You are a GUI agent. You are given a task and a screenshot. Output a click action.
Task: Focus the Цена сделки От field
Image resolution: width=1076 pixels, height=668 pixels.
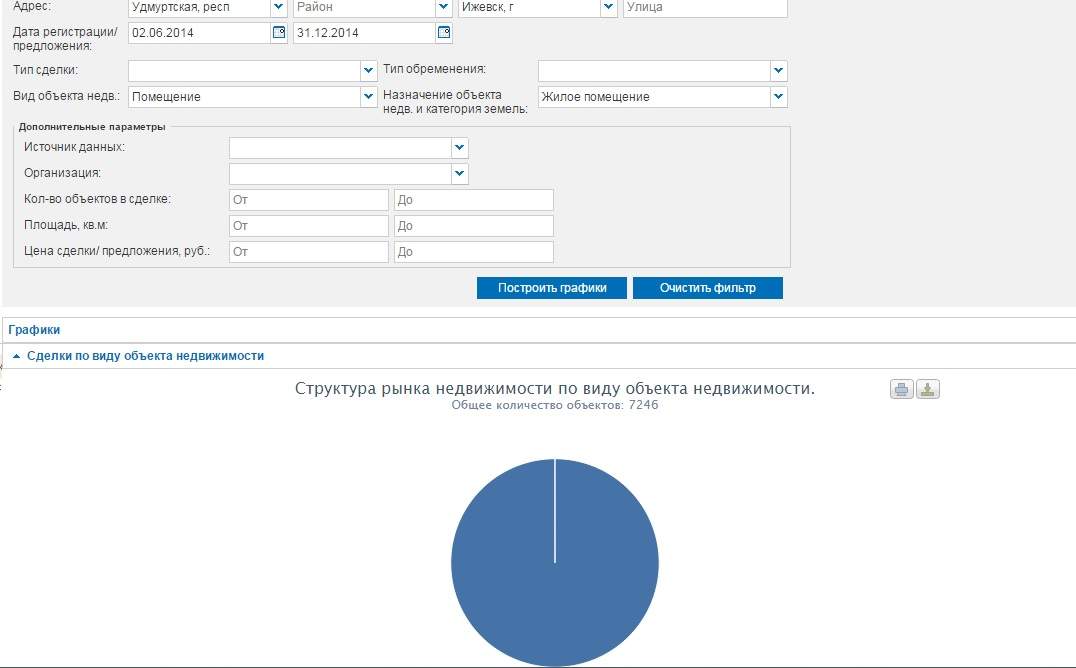309,252
